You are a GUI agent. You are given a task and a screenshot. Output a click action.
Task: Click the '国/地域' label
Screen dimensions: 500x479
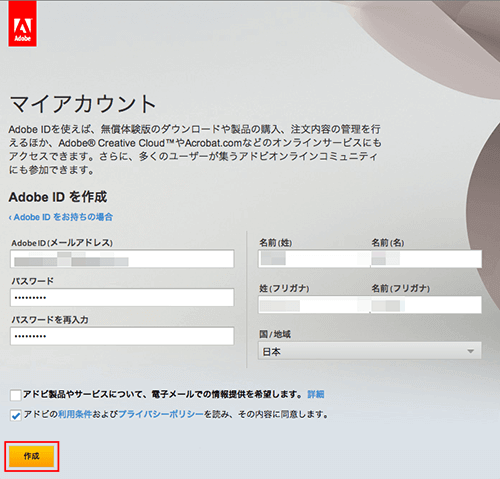[x=275, y=334]
